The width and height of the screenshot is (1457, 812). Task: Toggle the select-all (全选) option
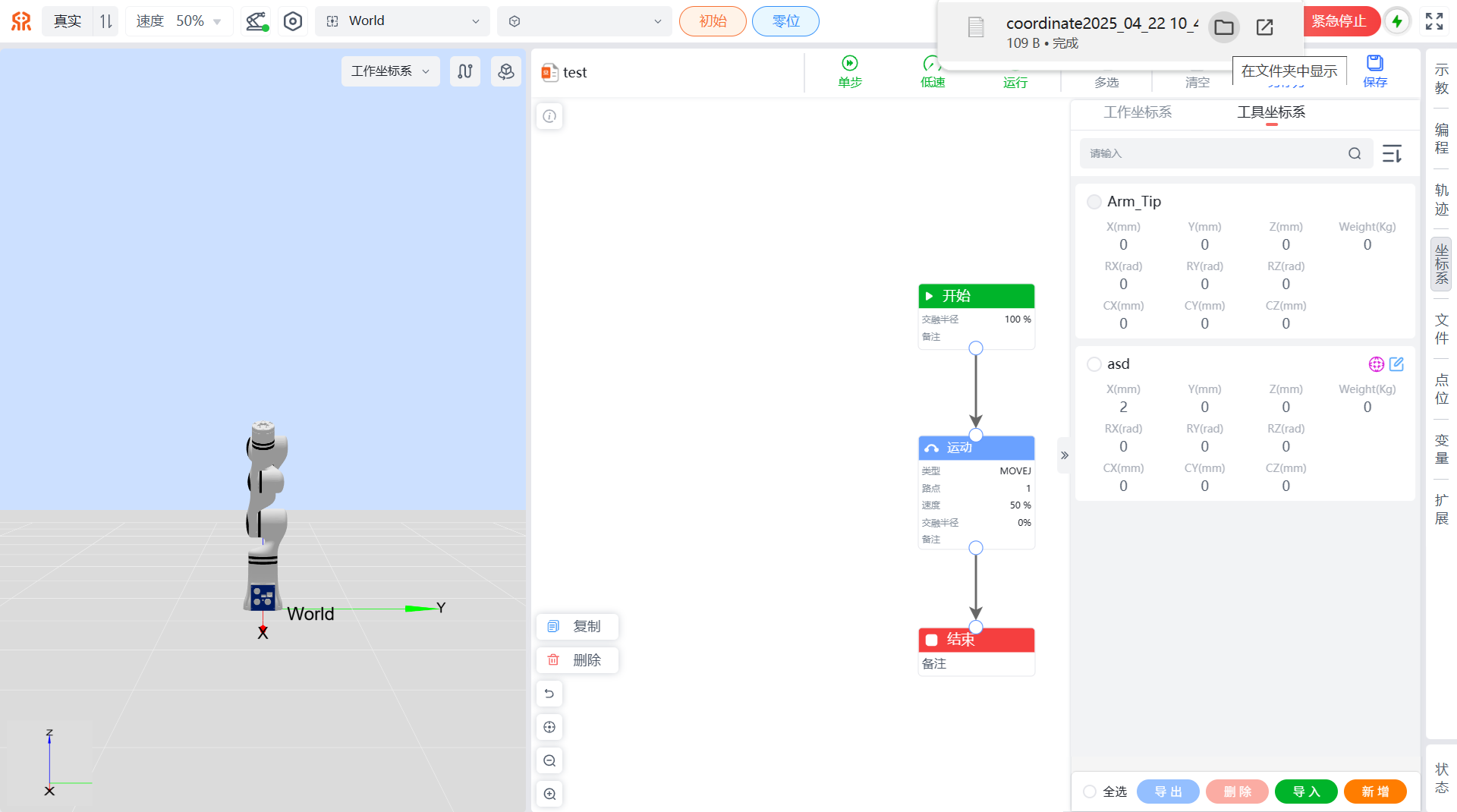pos(1090,792)
